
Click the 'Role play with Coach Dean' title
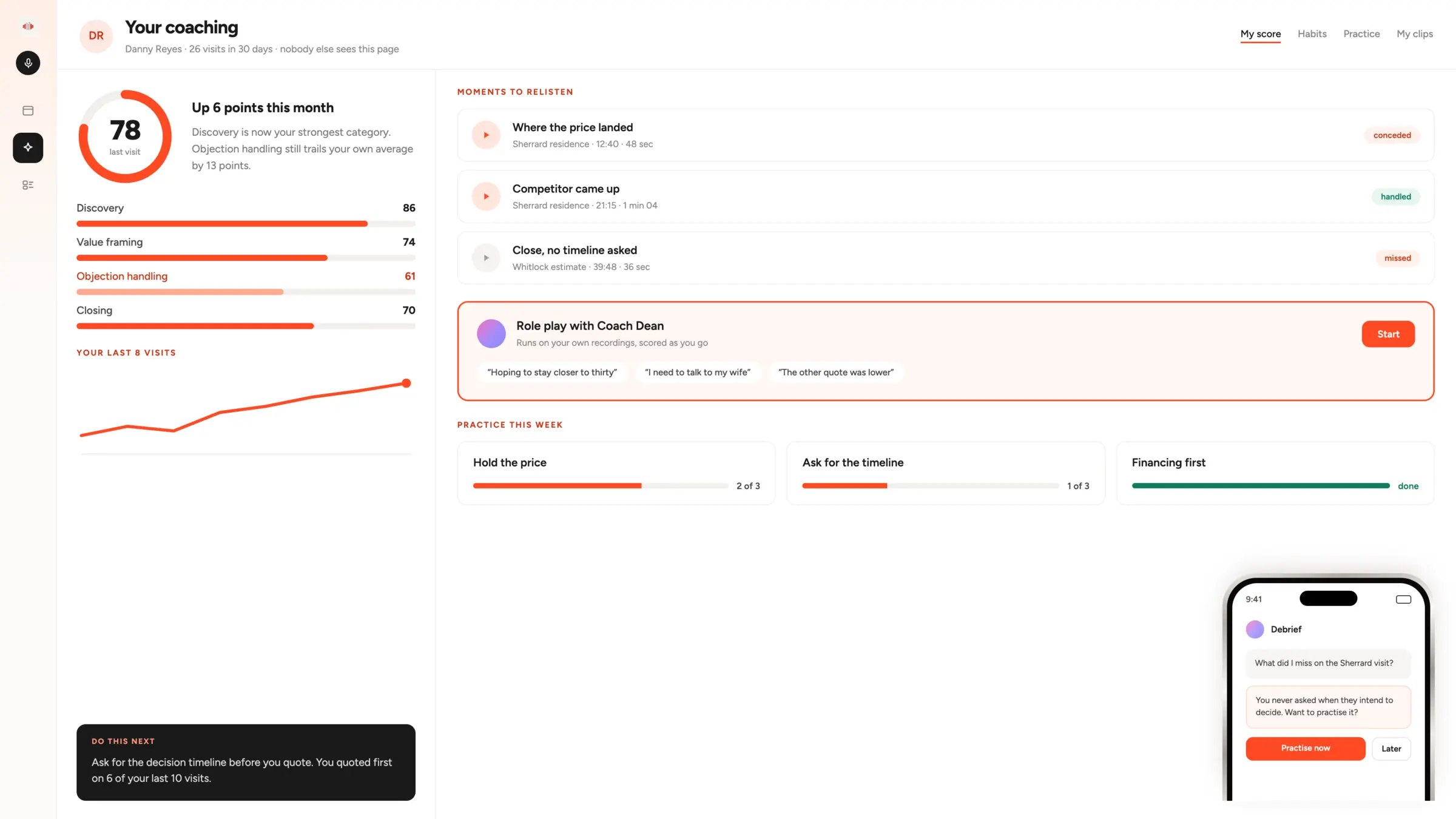[x=590, y=326]
